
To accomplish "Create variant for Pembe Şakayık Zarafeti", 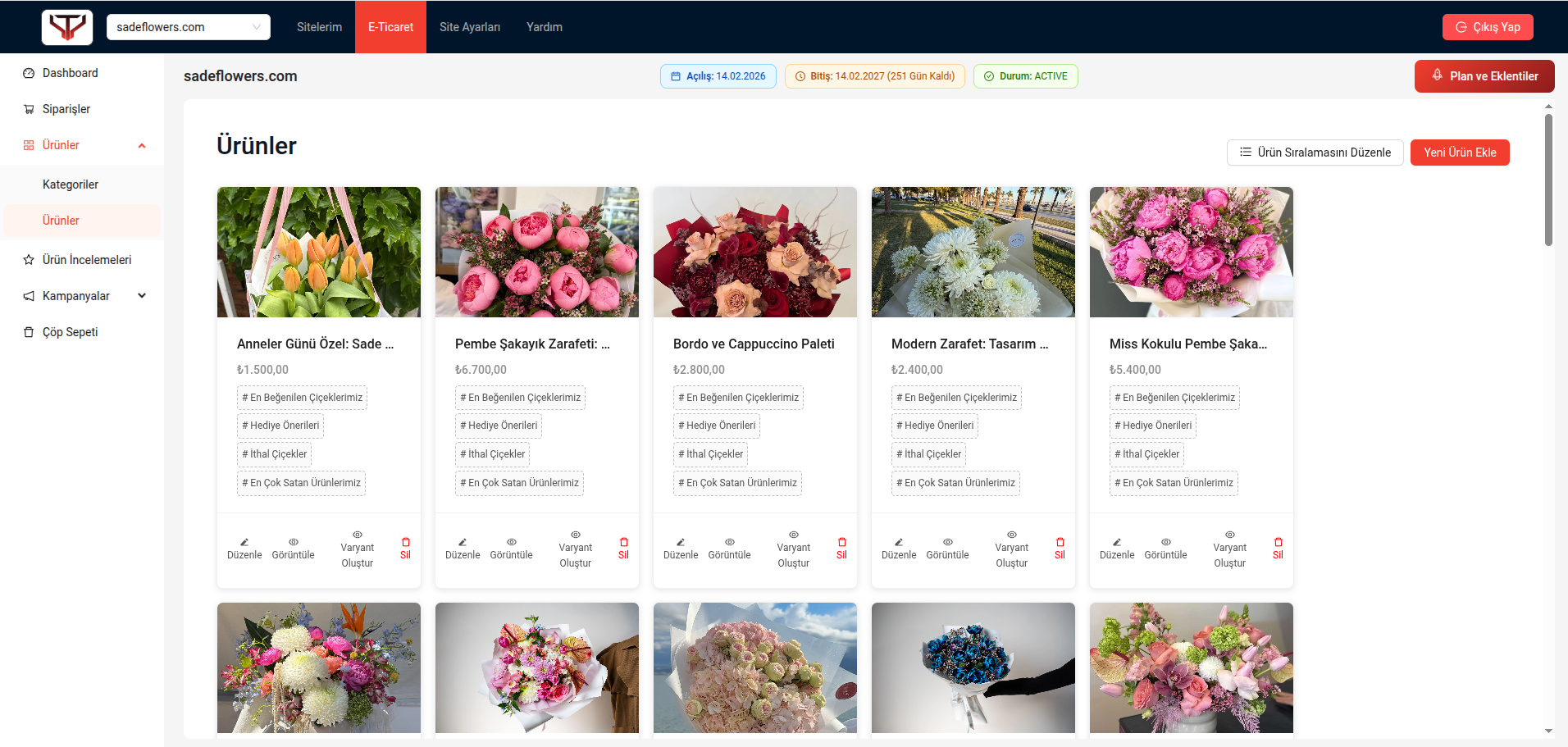I will coord(576,549).
